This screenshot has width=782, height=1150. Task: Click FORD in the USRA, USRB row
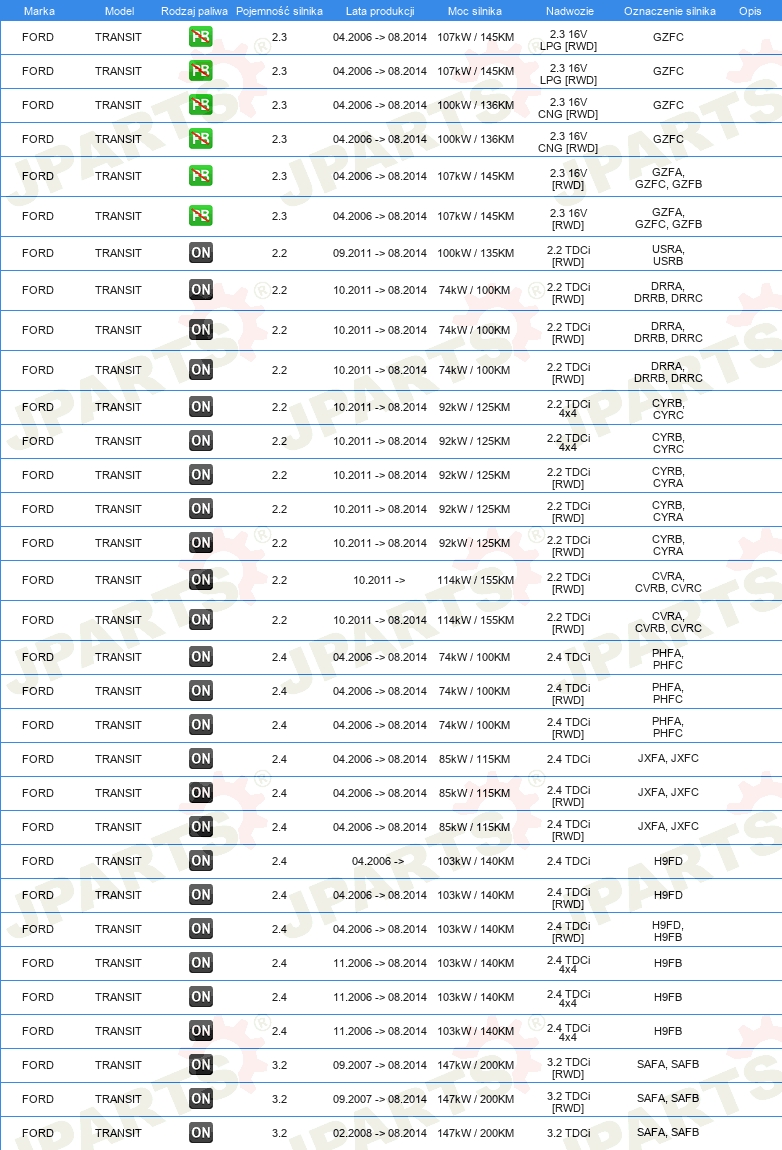pos(38,253)
